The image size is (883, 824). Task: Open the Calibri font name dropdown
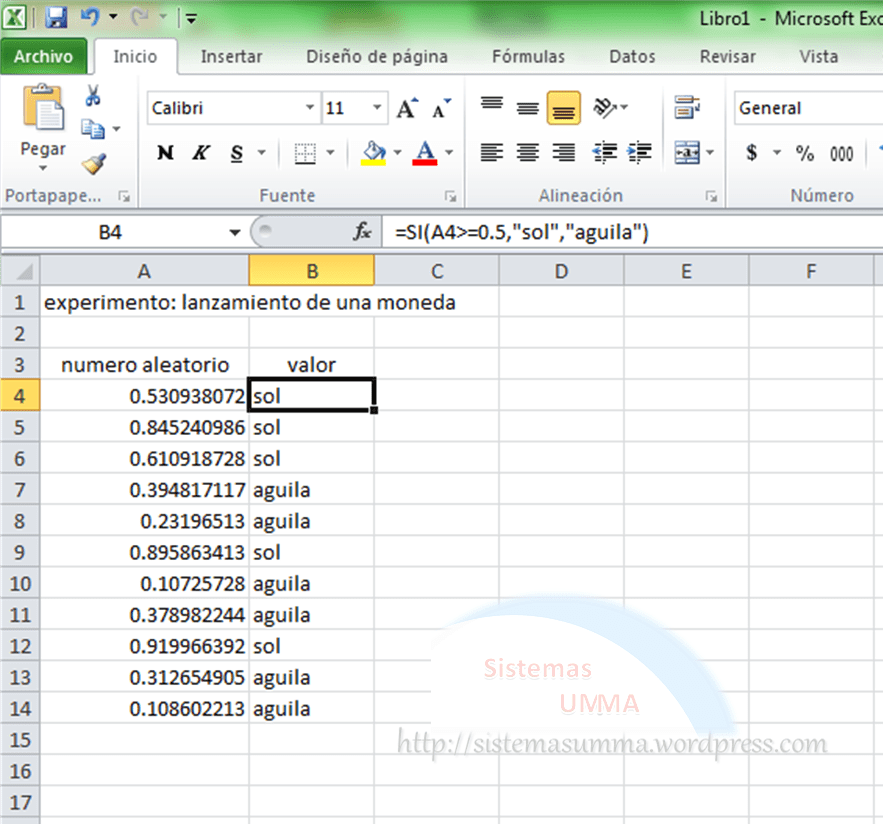click(x=310, y=108)
